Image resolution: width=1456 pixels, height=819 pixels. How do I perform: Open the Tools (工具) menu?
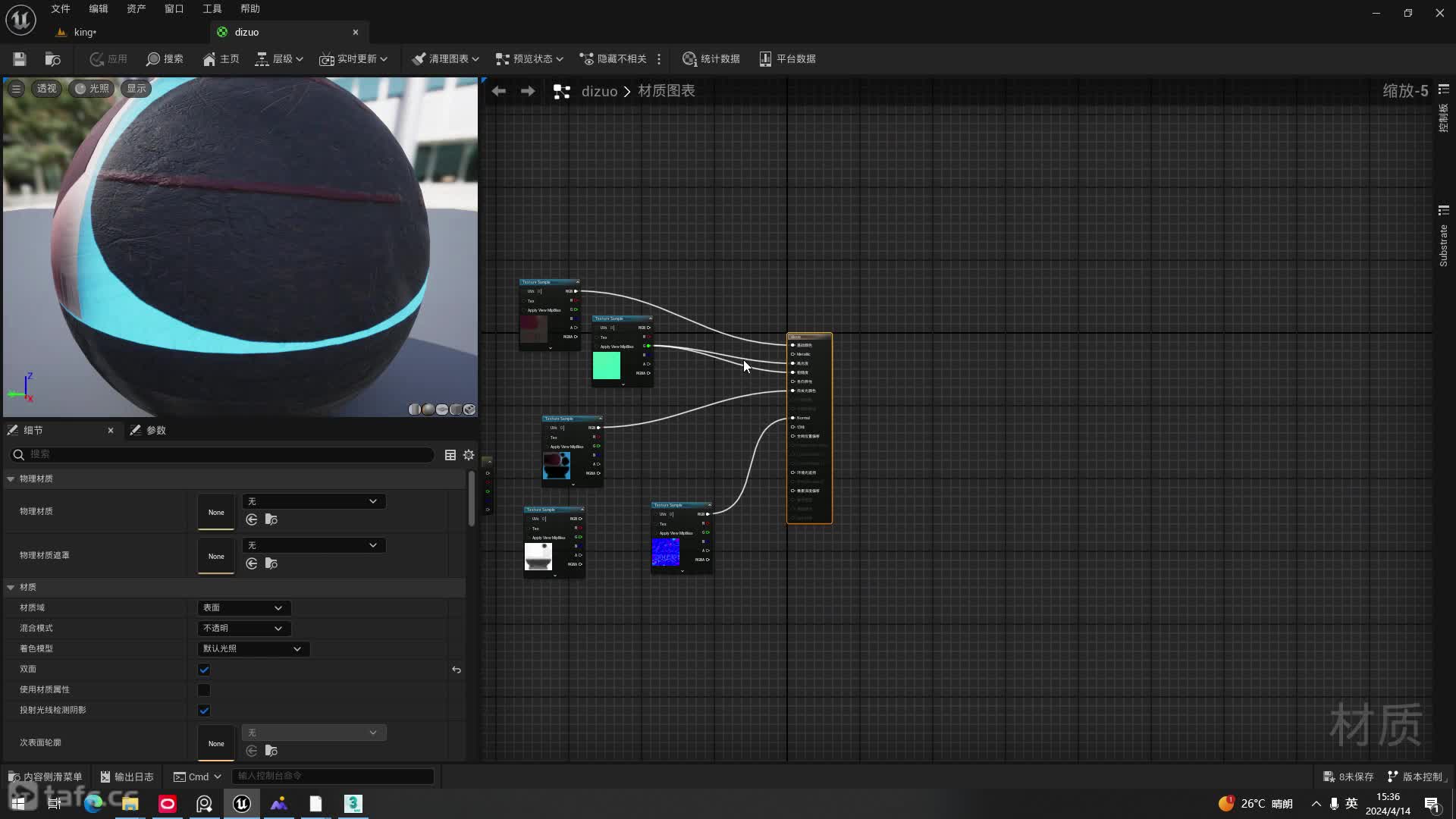[x=212, y=9]
